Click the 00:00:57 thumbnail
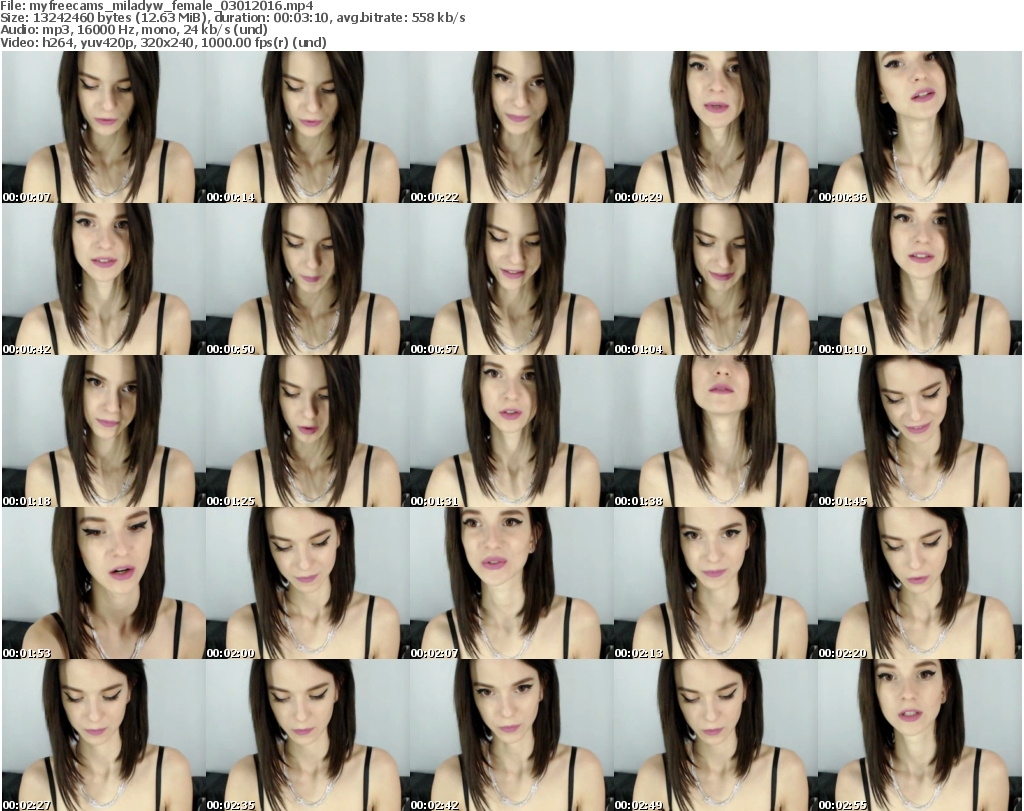 coord(511,279)
